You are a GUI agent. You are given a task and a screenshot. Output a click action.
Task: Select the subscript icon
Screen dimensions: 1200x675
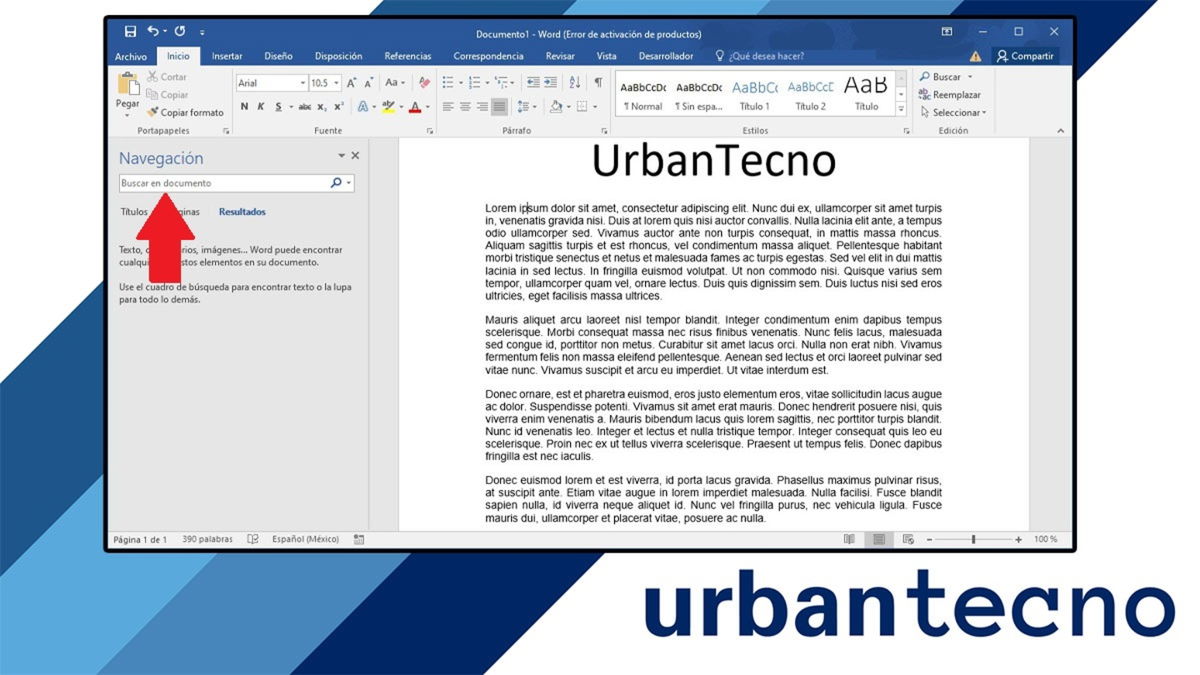(x=320, y=106)
